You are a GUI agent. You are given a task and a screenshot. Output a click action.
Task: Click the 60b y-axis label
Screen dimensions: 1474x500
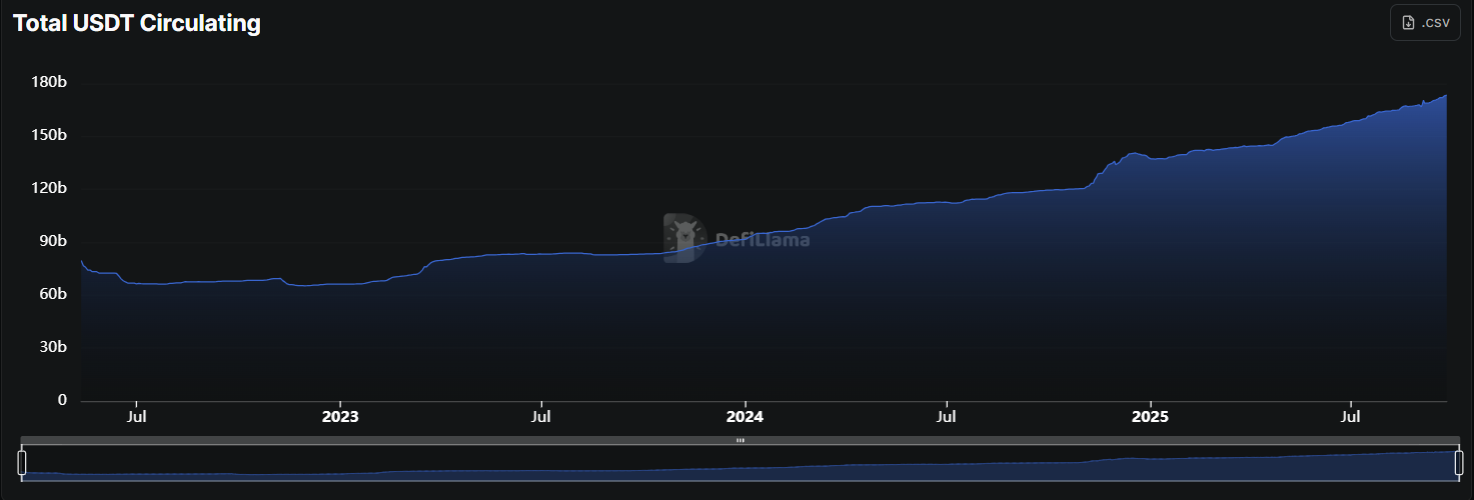click(52, 294)
